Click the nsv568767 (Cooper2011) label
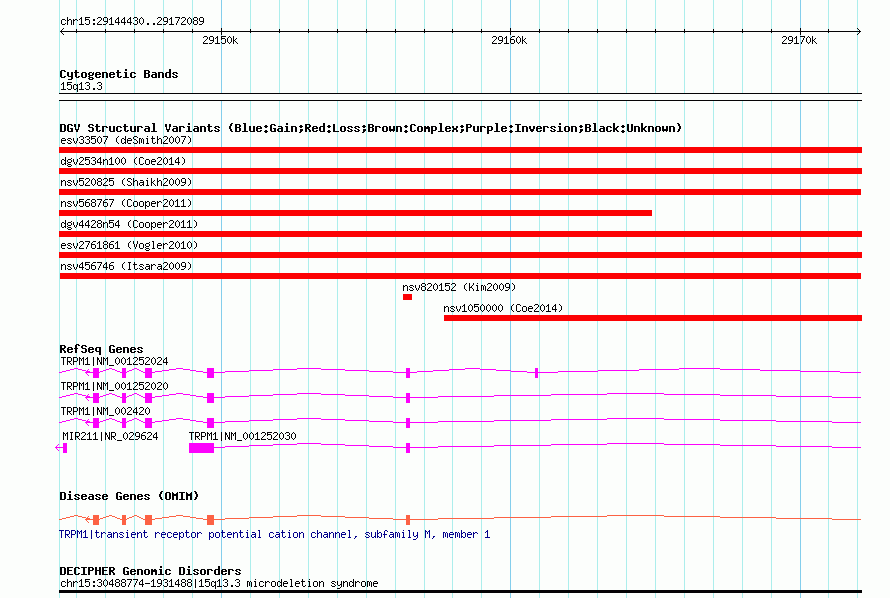890x598 pixels. (126, 203)
